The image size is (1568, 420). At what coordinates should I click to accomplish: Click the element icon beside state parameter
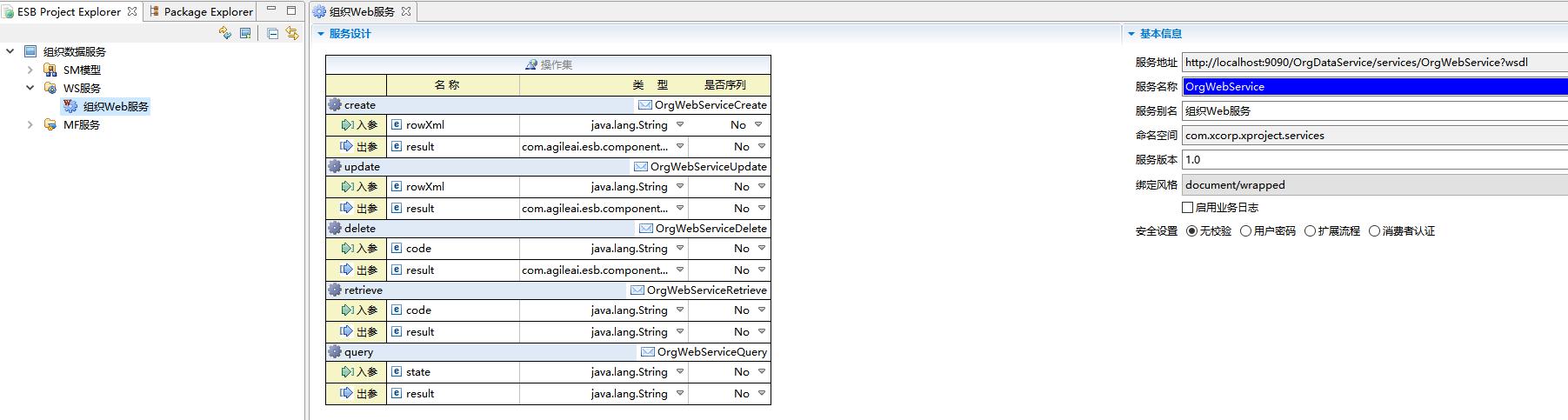pos(397,371)
